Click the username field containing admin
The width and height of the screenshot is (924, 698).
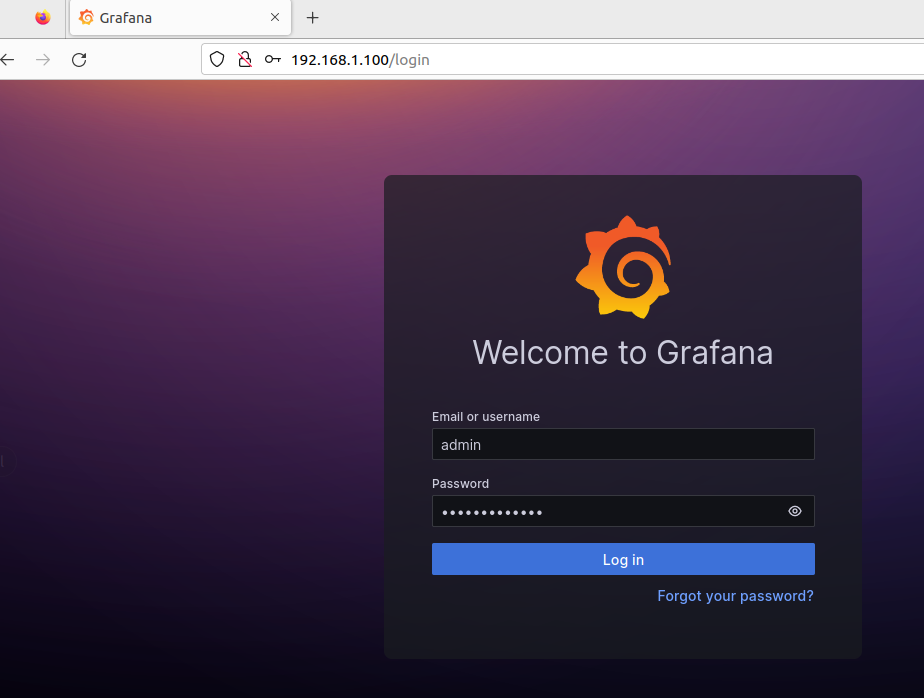coord(622,444)
